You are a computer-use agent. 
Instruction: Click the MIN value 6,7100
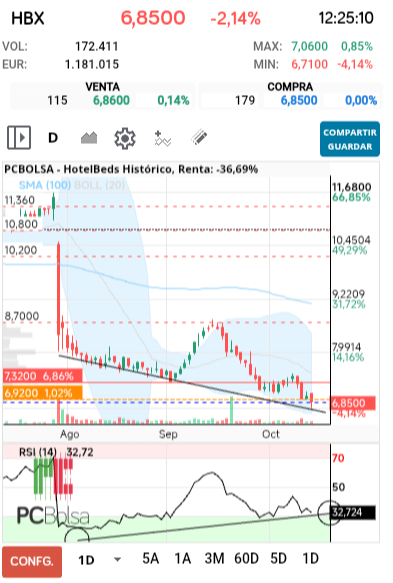point(309,64)
